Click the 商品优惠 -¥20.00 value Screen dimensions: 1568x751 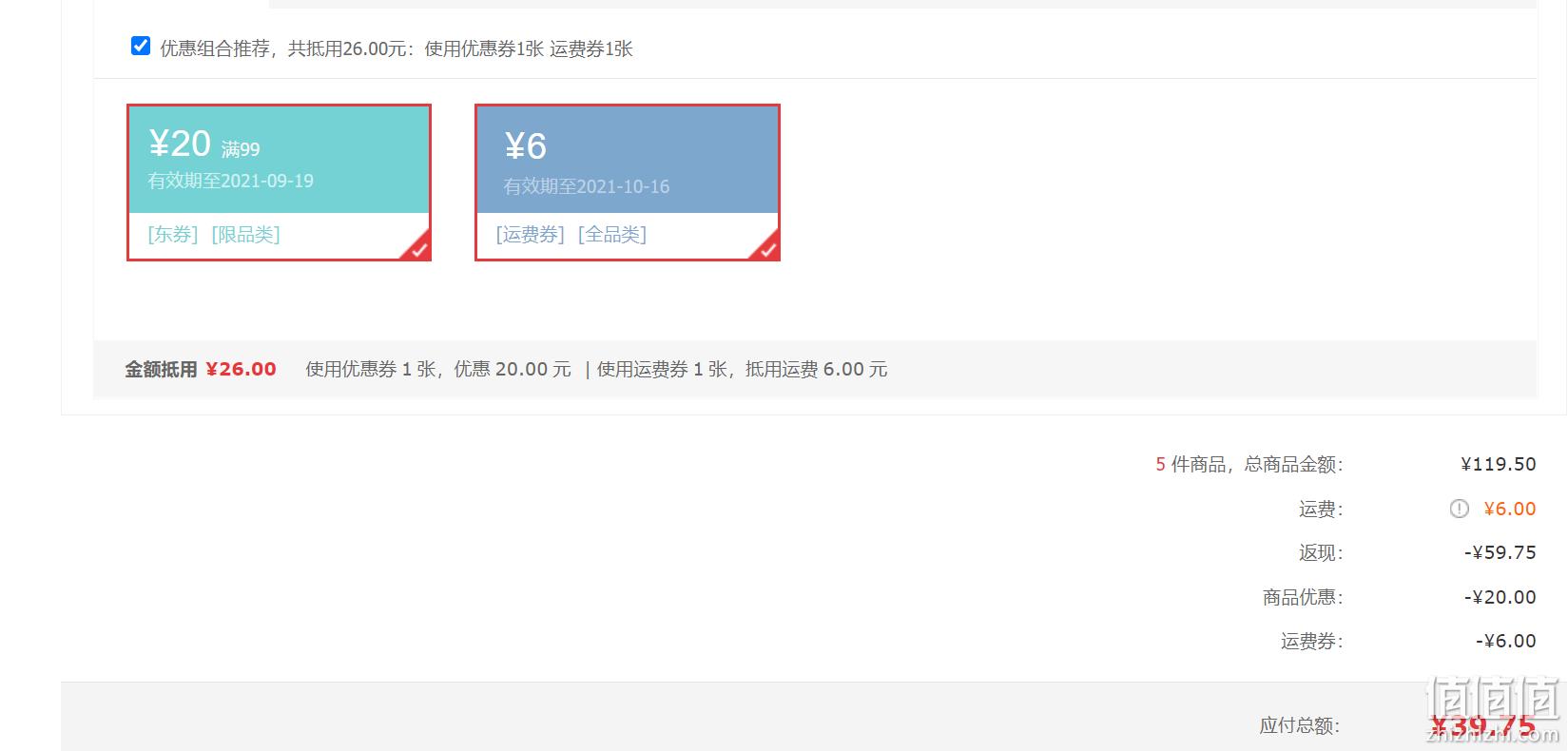click(x=1500, y=597)
